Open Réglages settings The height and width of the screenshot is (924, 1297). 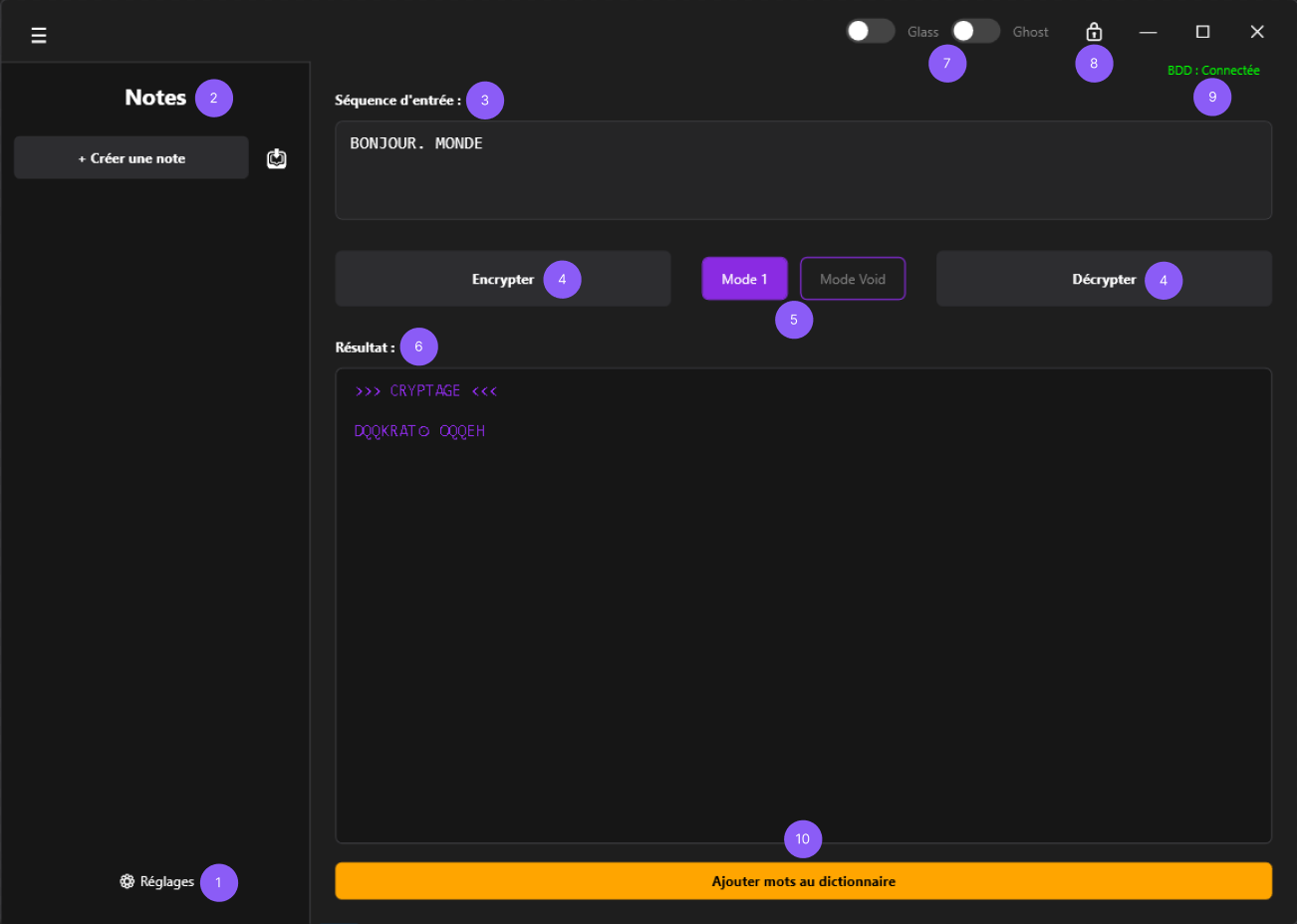tap(157, 881)
